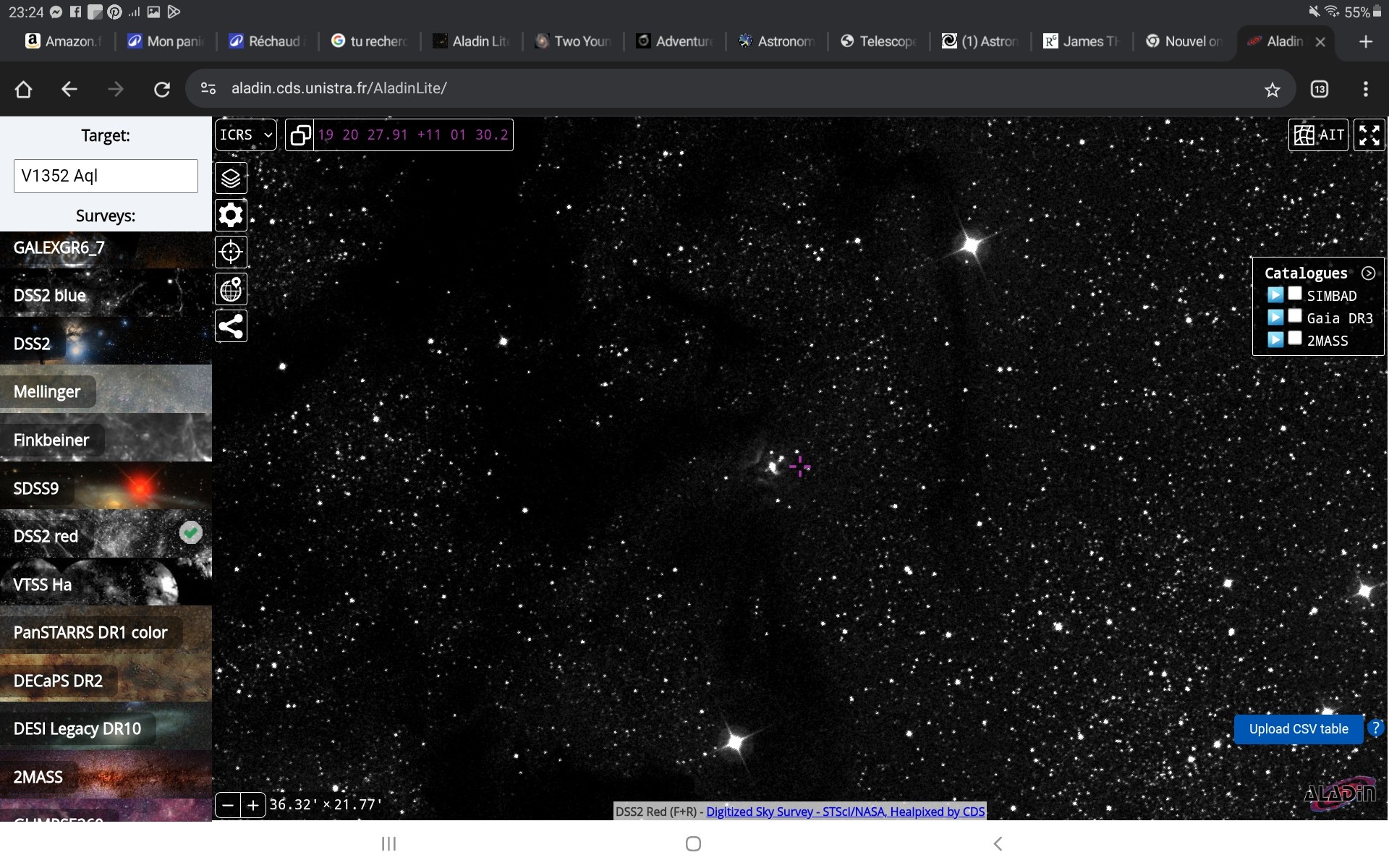
Task: Switch to the Réchaud tab
Action: pos(268,41)
